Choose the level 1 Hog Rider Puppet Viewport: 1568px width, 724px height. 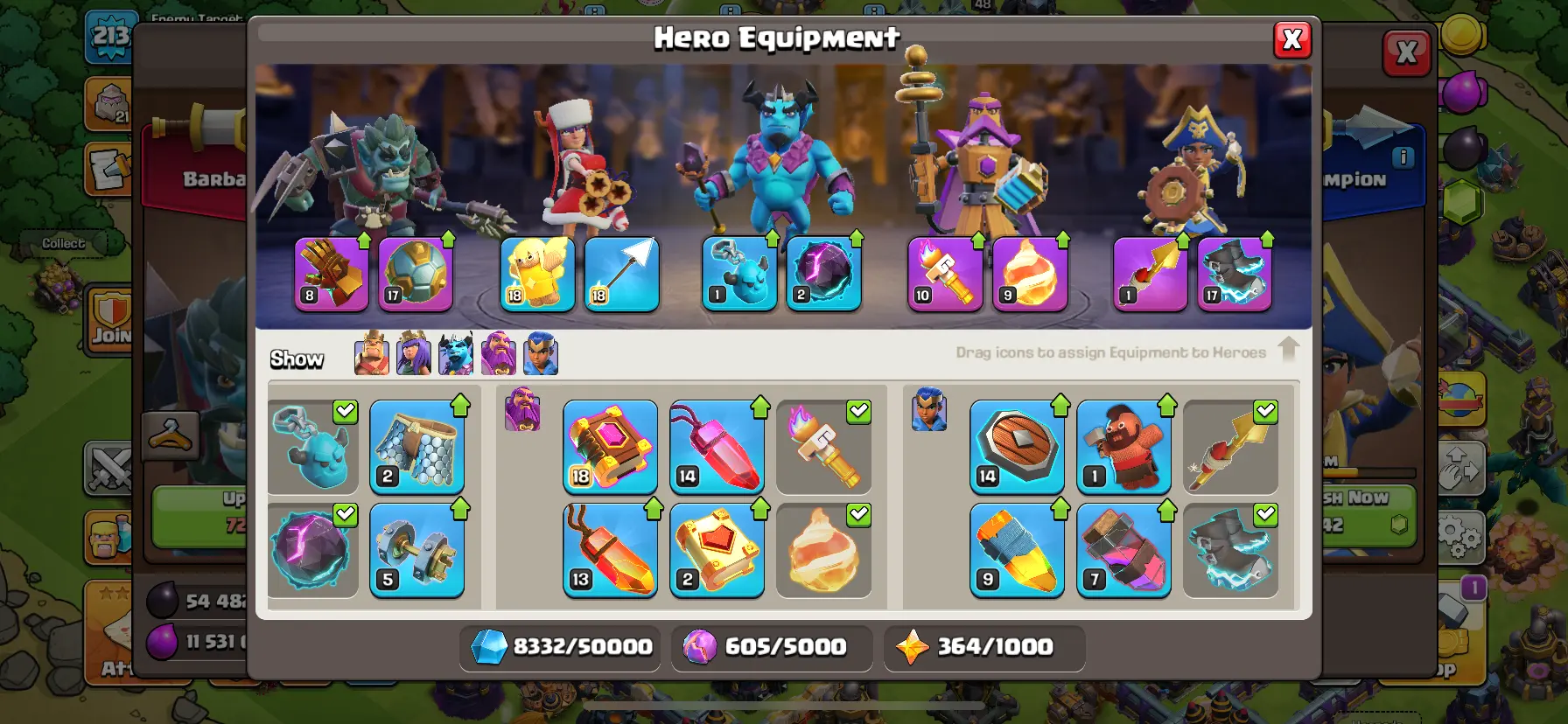tap(1123, 447)
